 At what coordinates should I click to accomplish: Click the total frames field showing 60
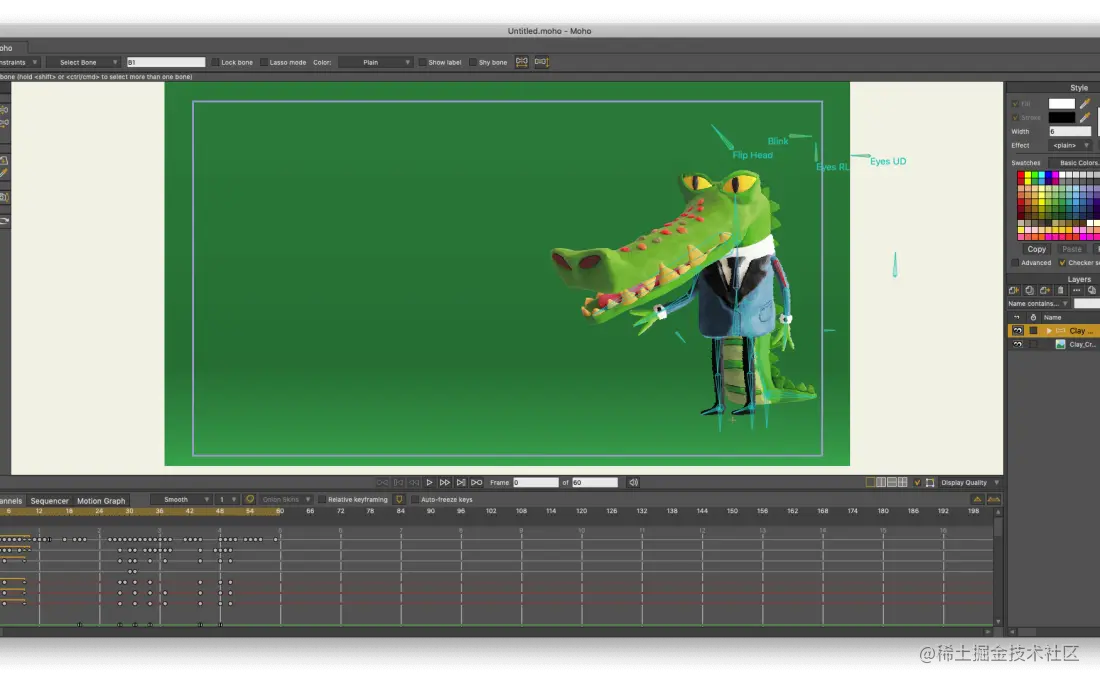point(595,483)
